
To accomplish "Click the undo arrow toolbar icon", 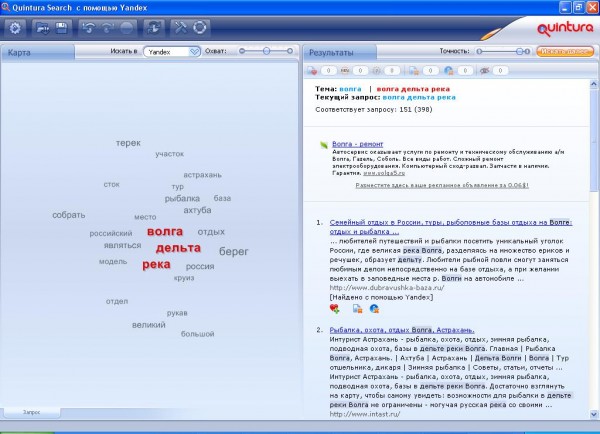I will point(89,27).
